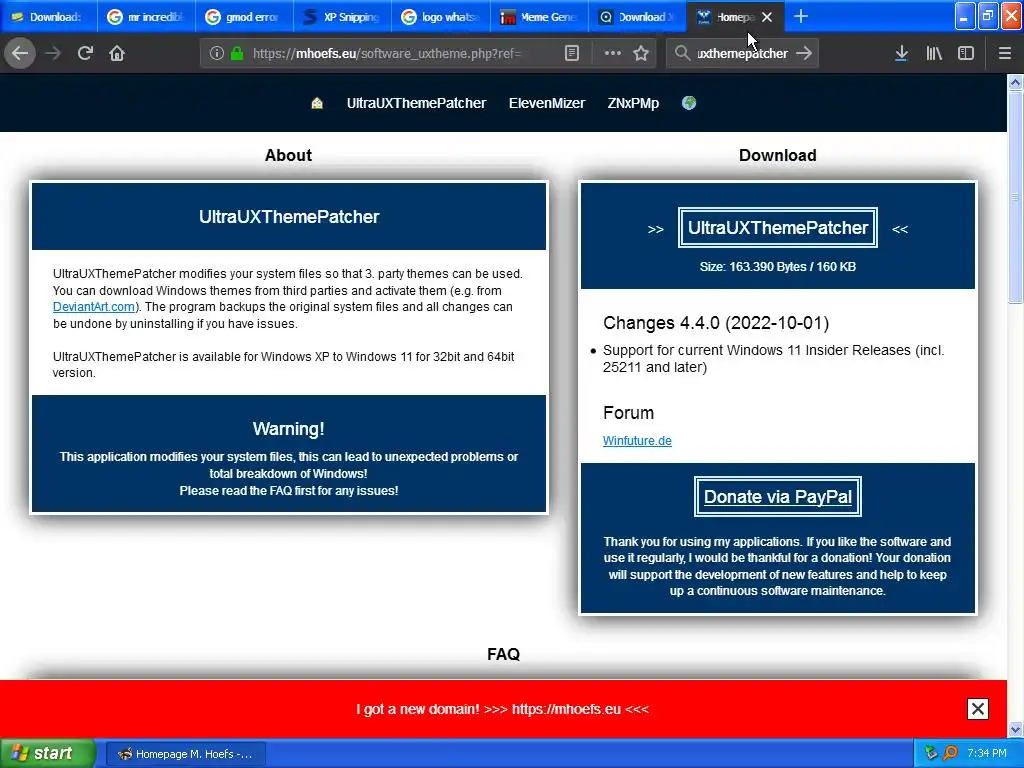Go back using the browser back arrow

point(20,53)
